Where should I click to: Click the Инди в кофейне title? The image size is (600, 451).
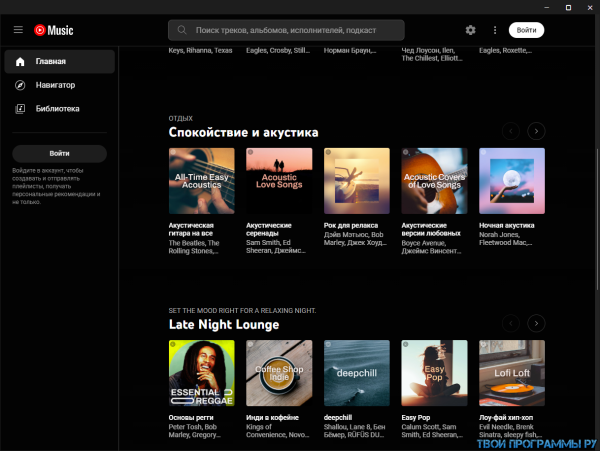272,418
